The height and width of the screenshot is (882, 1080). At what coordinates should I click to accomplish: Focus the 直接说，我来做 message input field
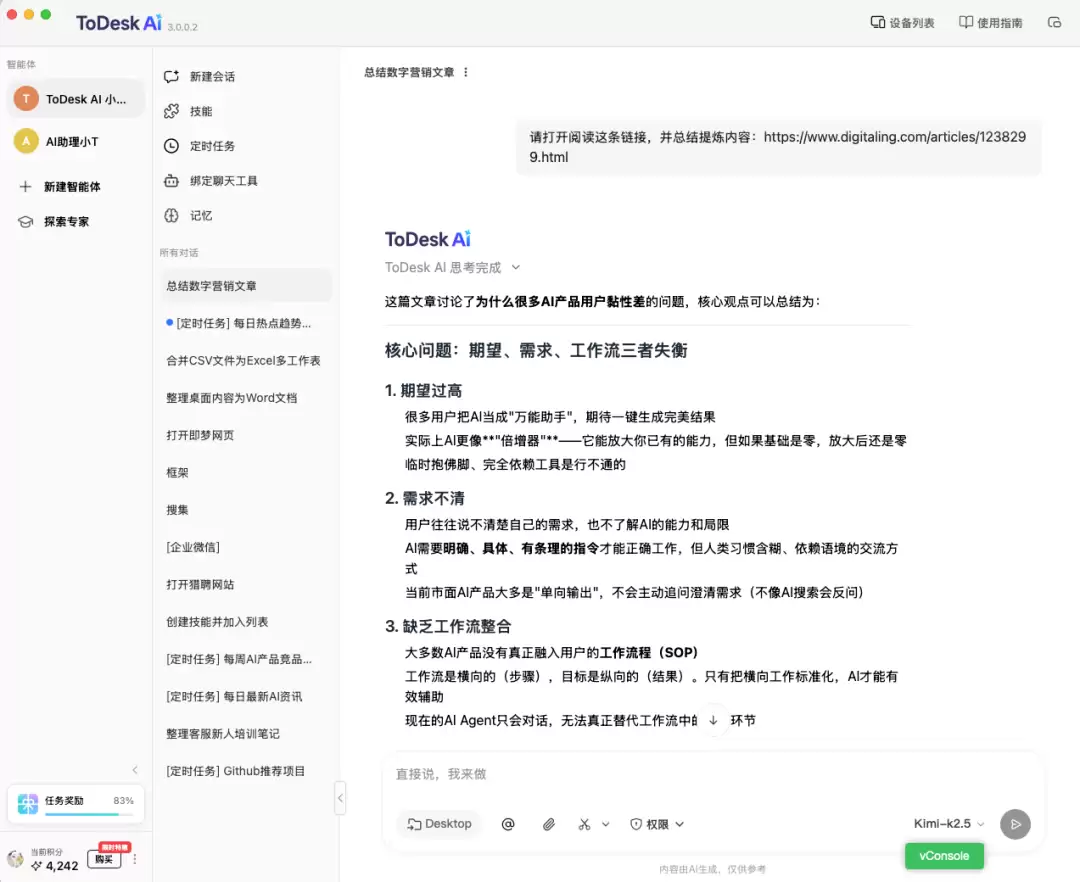(x=712, y=775)
